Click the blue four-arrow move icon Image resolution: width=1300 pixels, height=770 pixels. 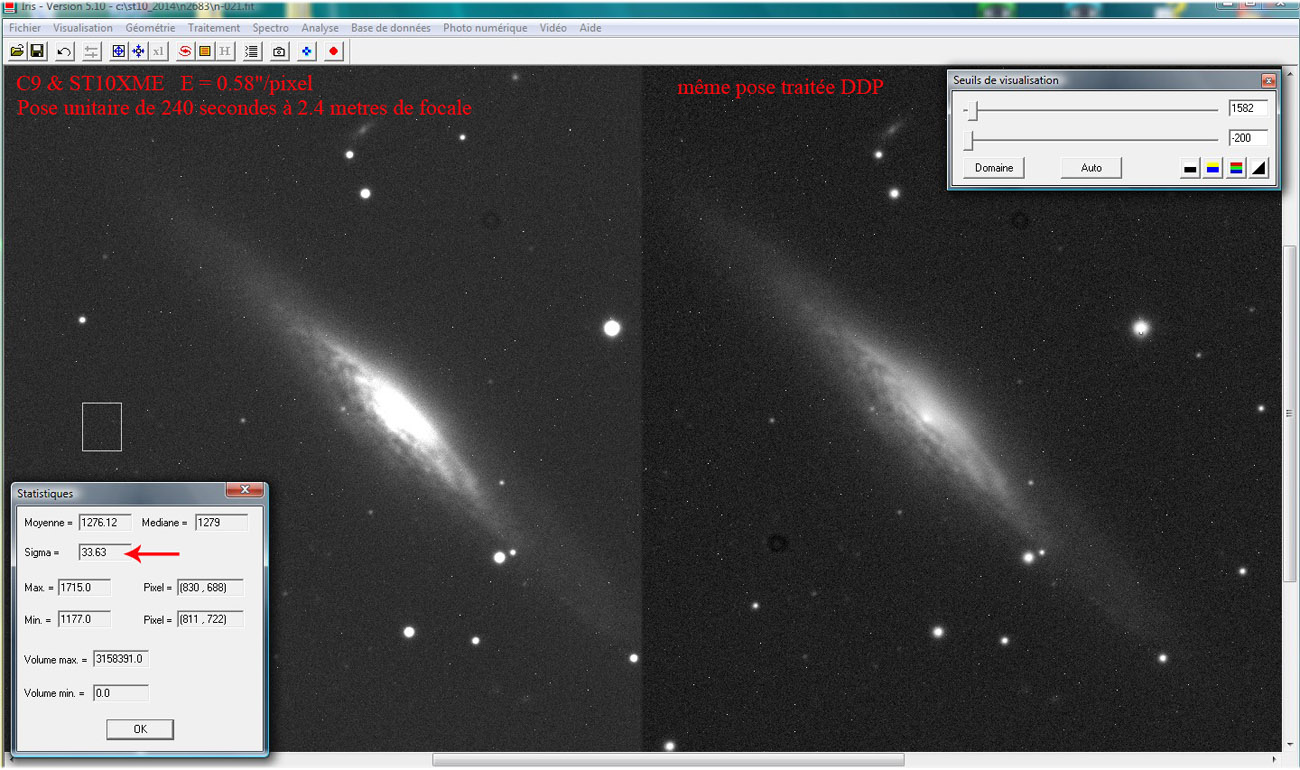[x=138, y=51]
